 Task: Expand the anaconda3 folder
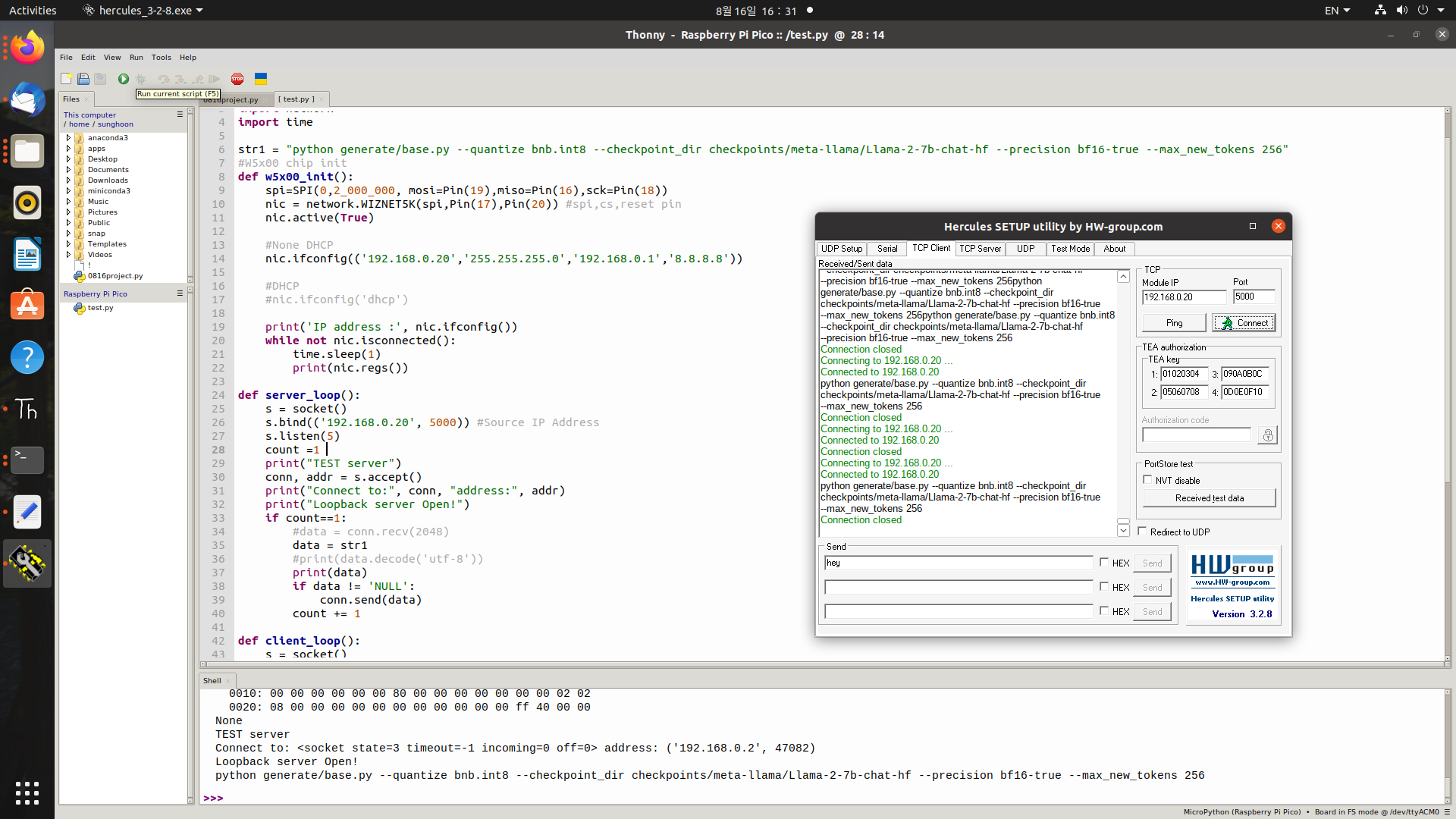68,138
